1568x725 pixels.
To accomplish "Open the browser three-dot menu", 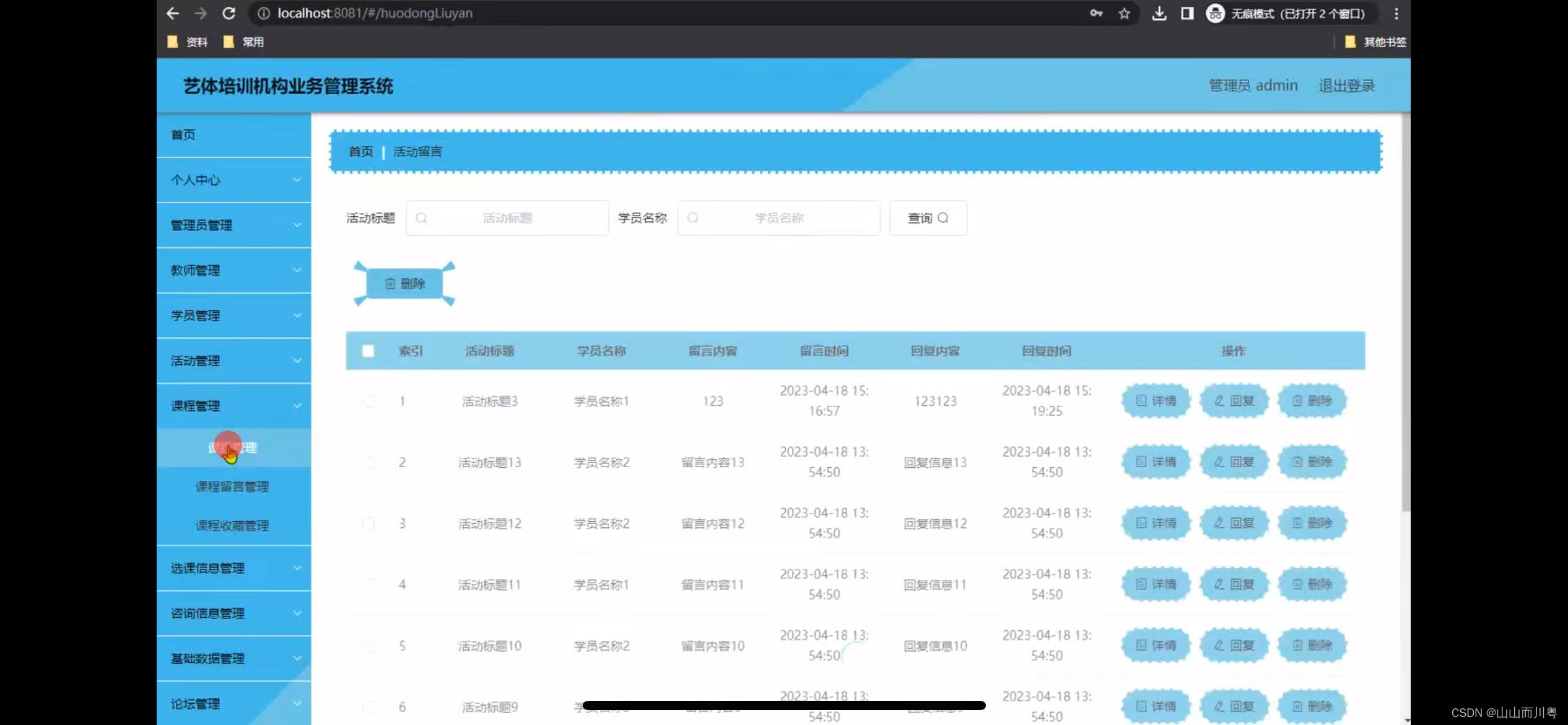I will pos(1396,13).
